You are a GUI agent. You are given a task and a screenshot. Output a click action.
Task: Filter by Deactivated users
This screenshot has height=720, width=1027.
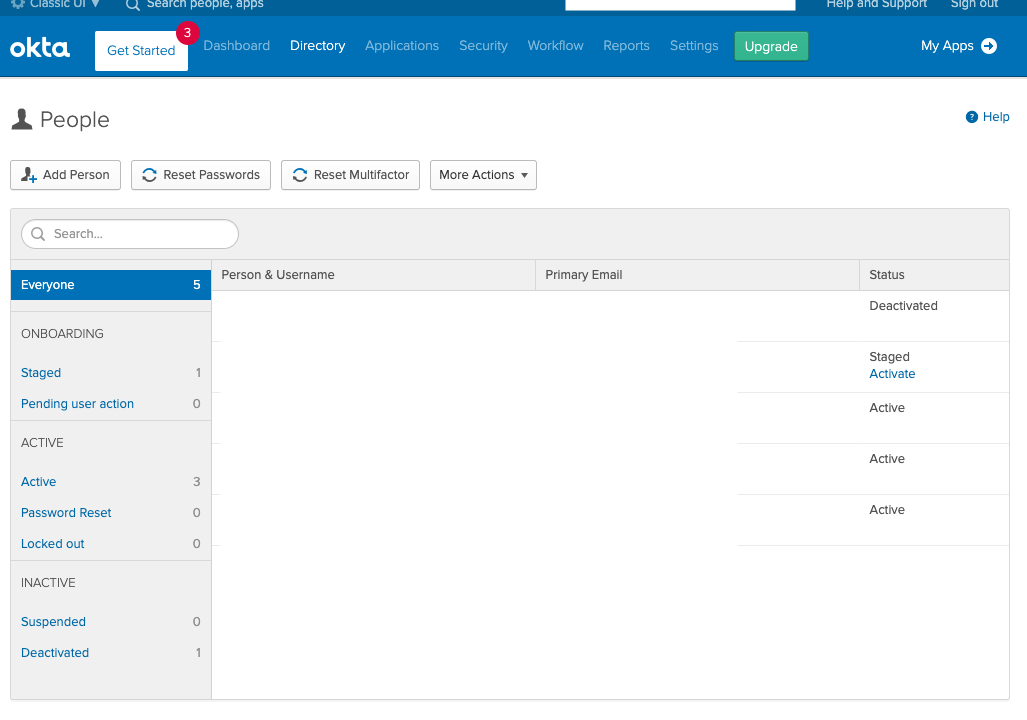coord(55,653)
